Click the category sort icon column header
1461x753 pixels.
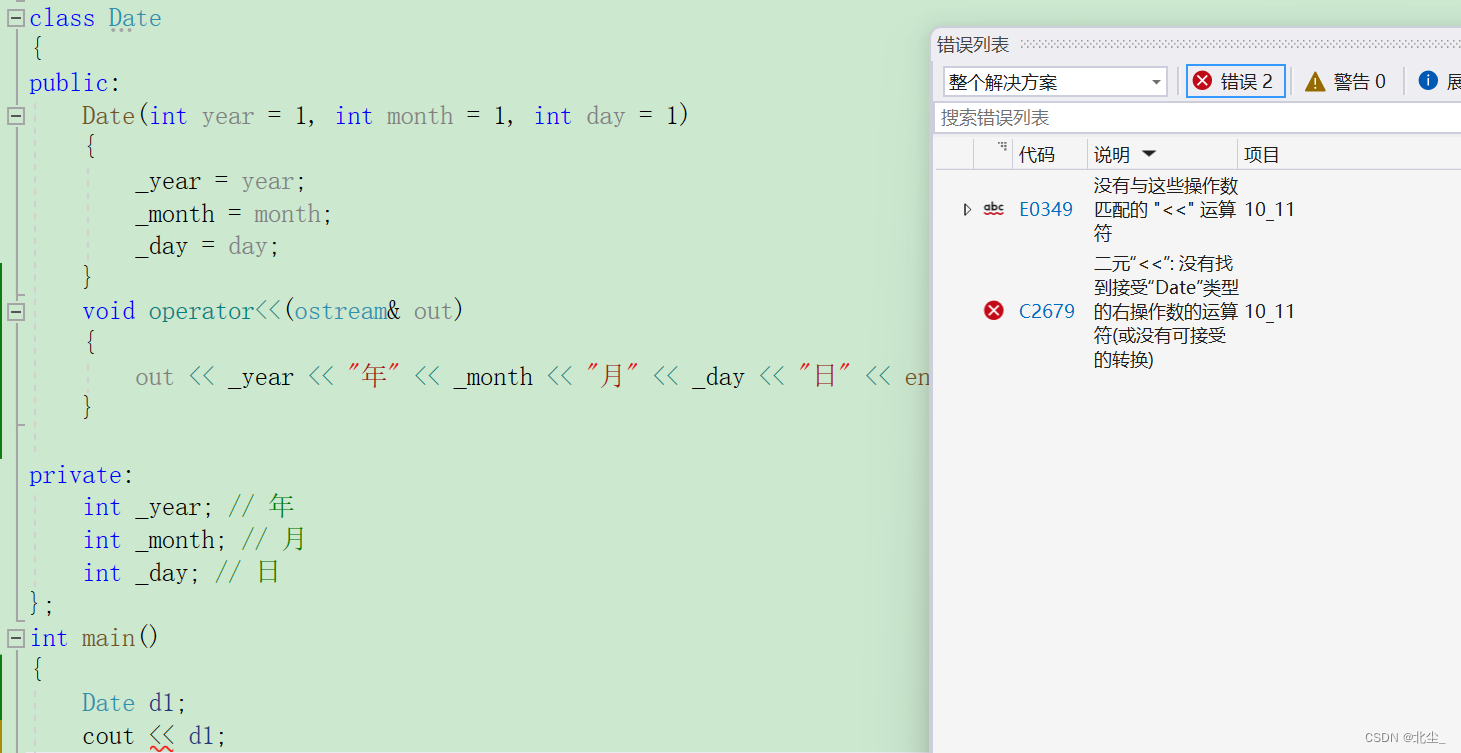point(1002,148)
